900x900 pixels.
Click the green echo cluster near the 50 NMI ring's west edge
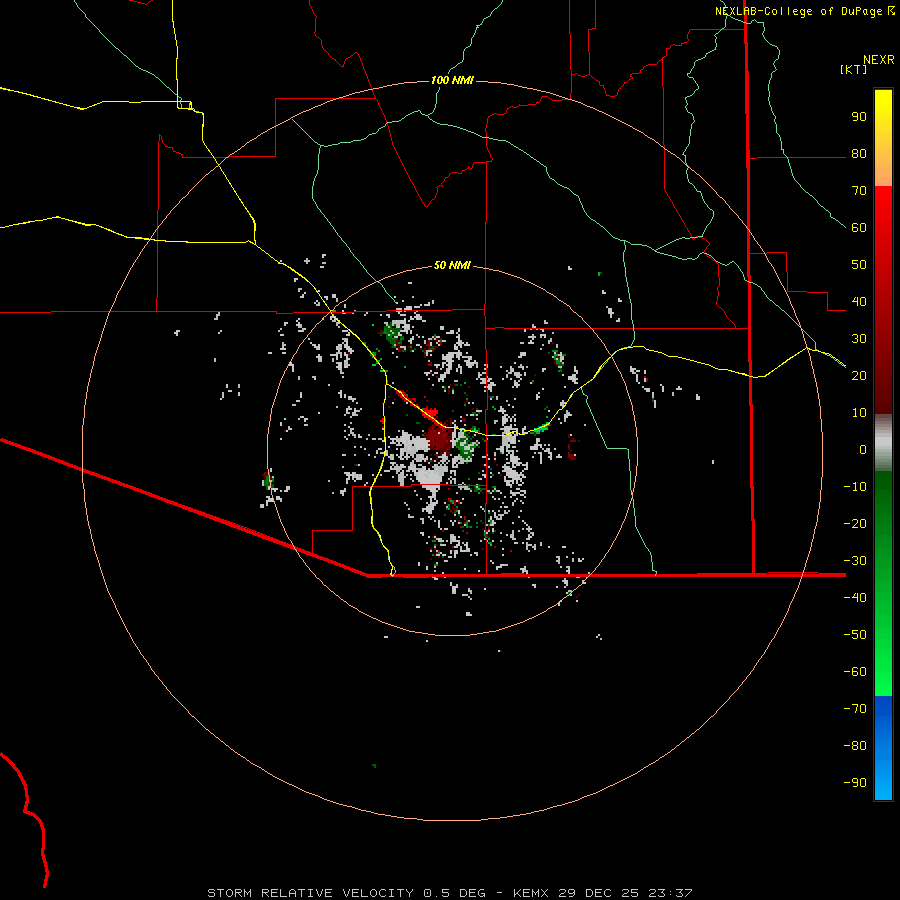point(267,480)
